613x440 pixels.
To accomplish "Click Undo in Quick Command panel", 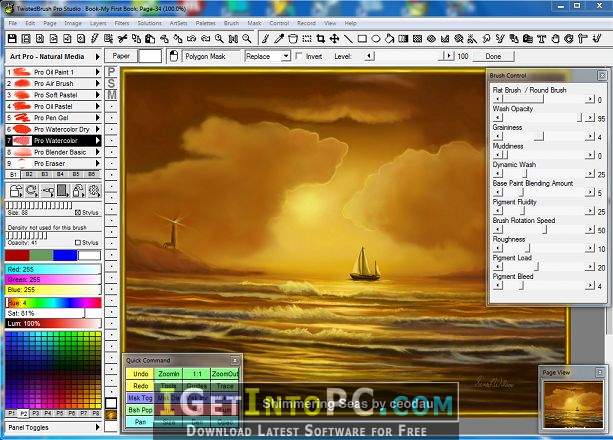I will [x=140, y=374].
